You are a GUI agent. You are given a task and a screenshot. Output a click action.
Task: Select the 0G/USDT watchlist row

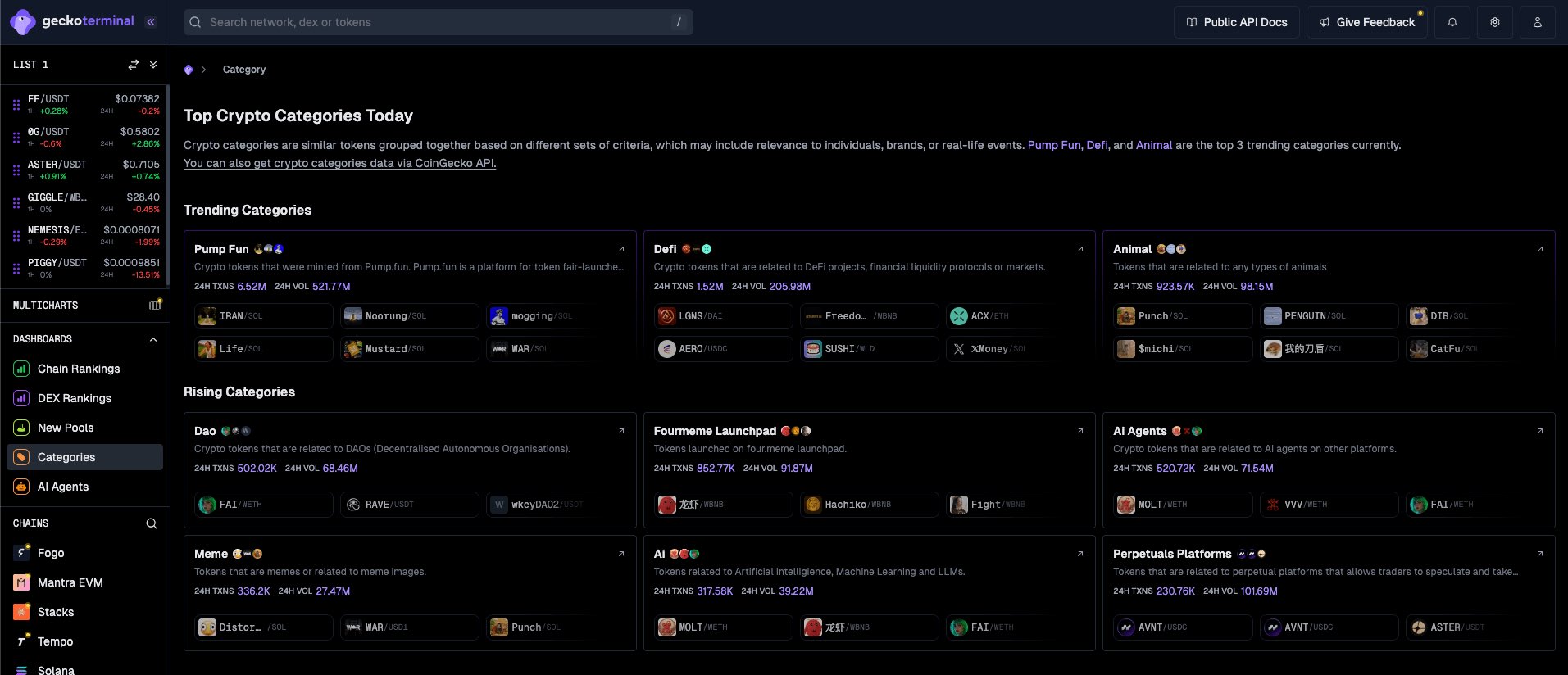[x=85, y=137]
